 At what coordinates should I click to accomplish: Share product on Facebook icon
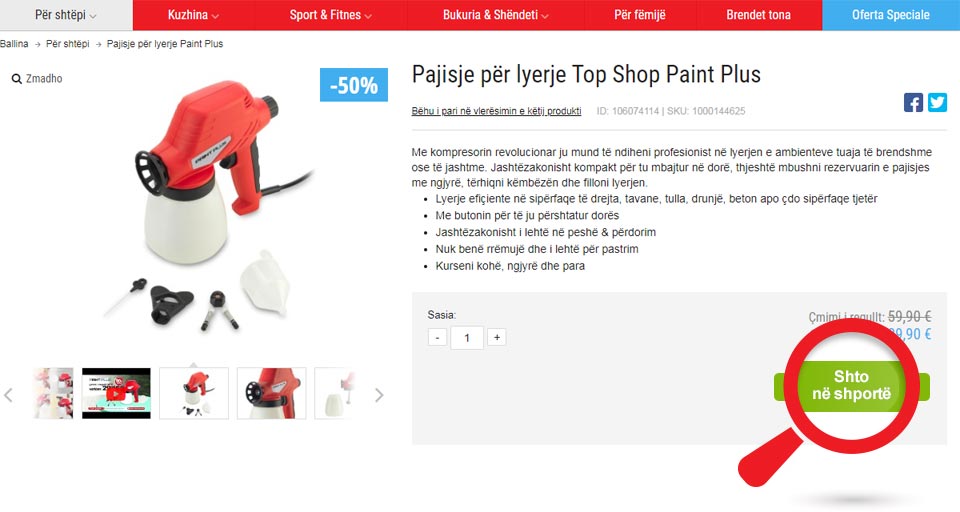click(913, 102)
